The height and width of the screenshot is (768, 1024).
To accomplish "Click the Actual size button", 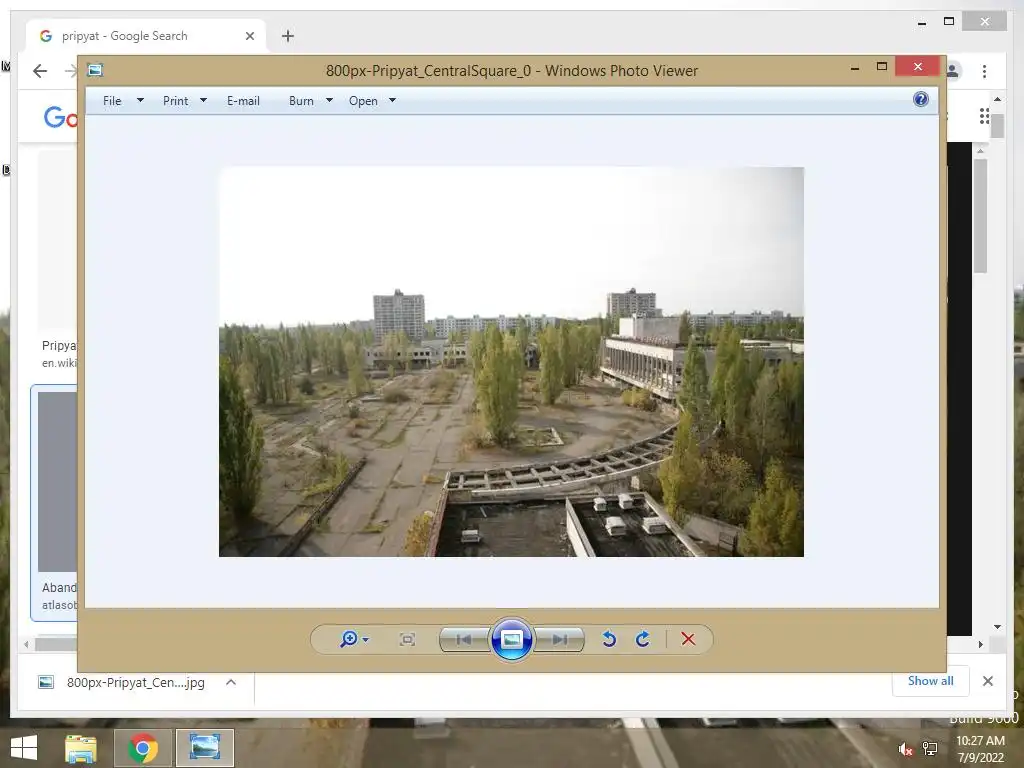I will [407, 639].
